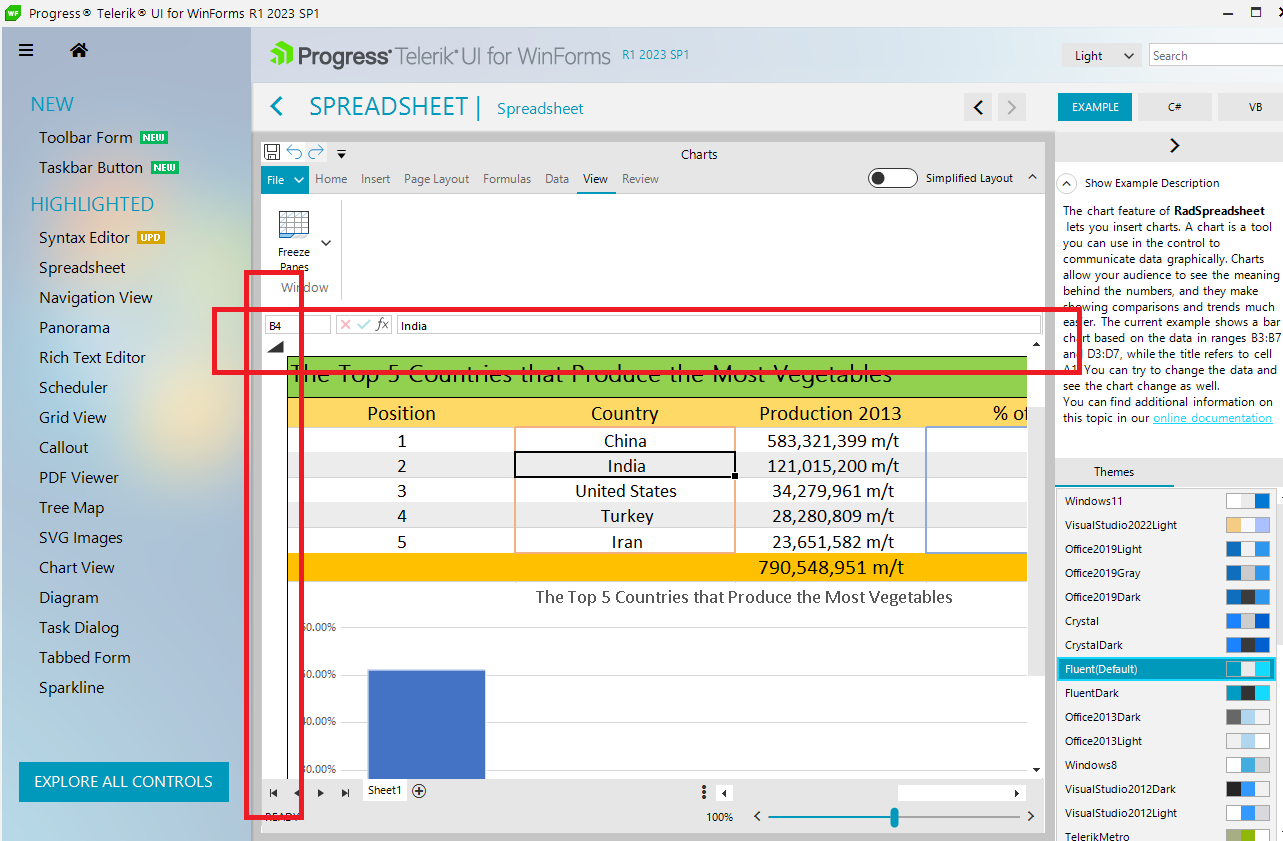Open the Sparkline demo

pos(72,687)
